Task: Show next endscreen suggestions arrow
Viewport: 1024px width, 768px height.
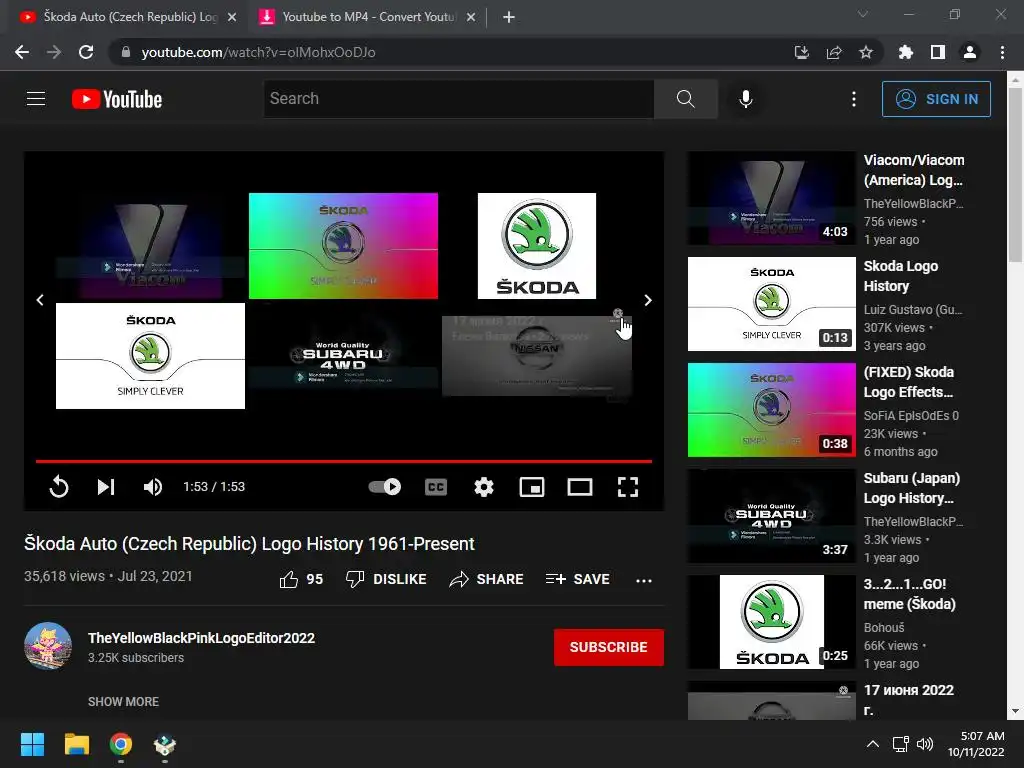Action: pyautogui.click(x=648, y=300)
